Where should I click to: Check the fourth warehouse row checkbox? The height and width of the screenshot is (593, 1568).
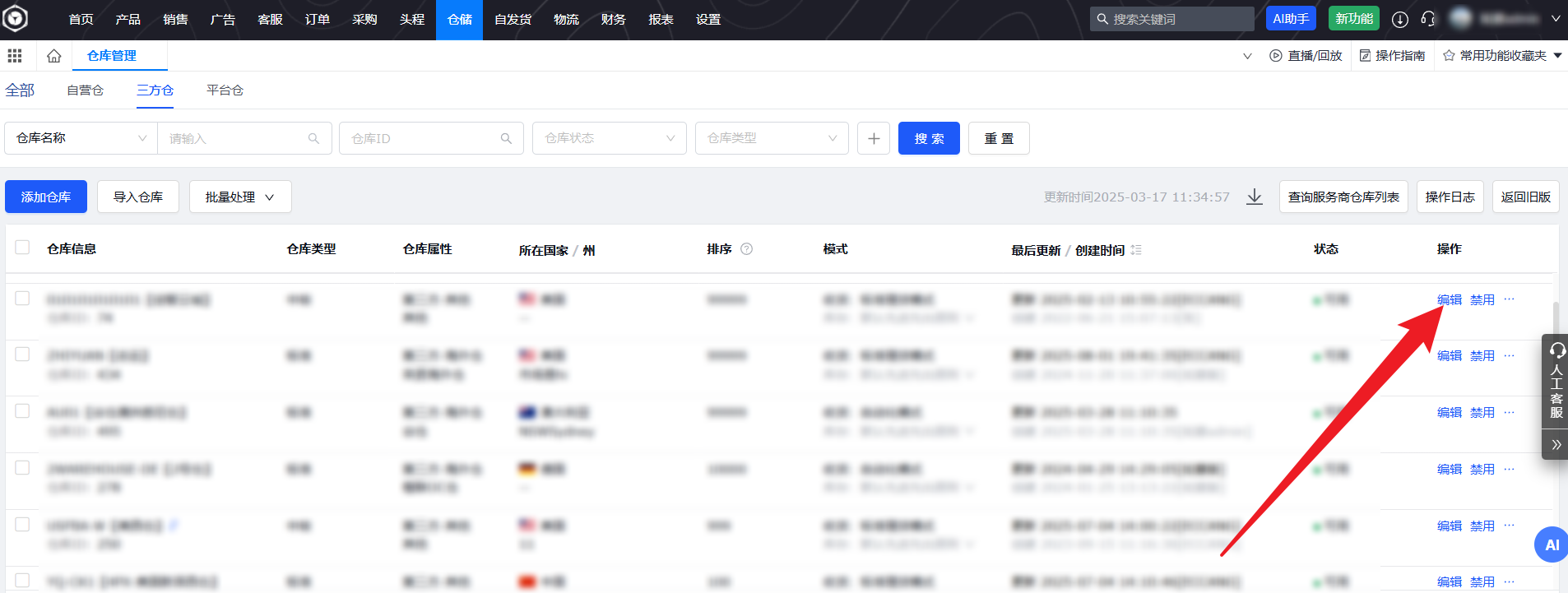[x=22, y=467]
